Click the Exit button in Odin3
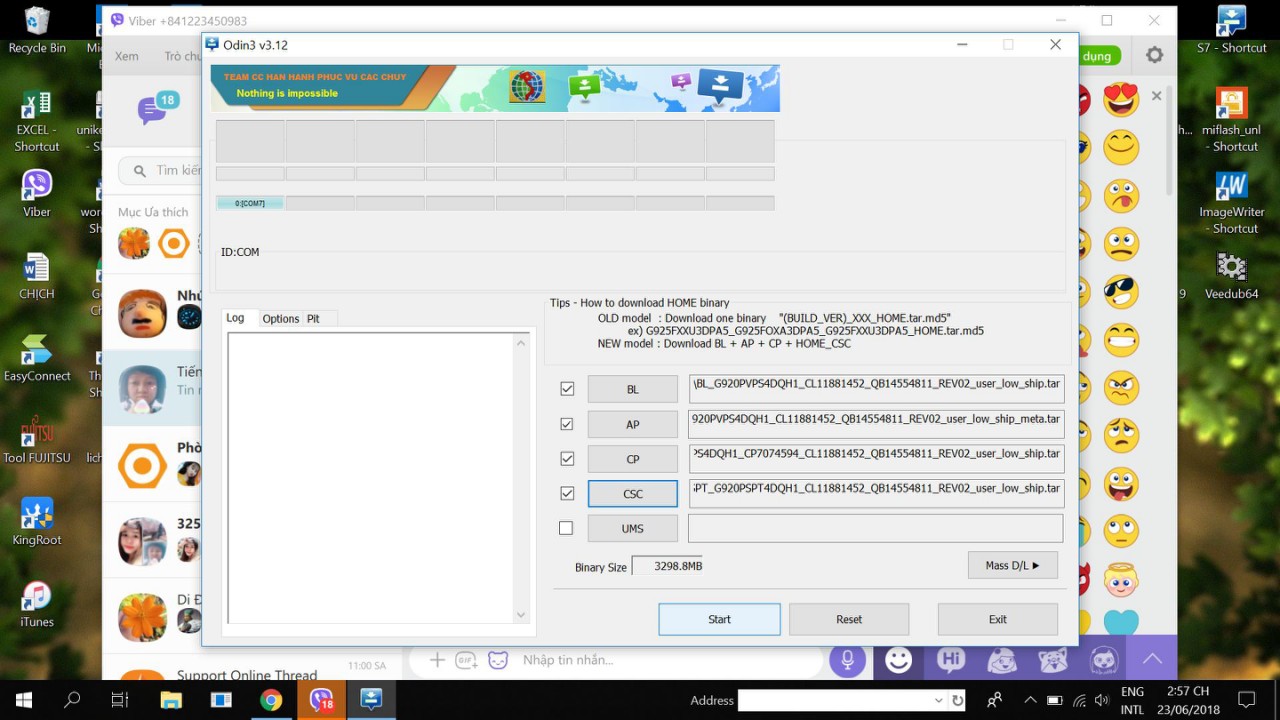Screen dimensions: 1280x720 (x=998, y=619)
